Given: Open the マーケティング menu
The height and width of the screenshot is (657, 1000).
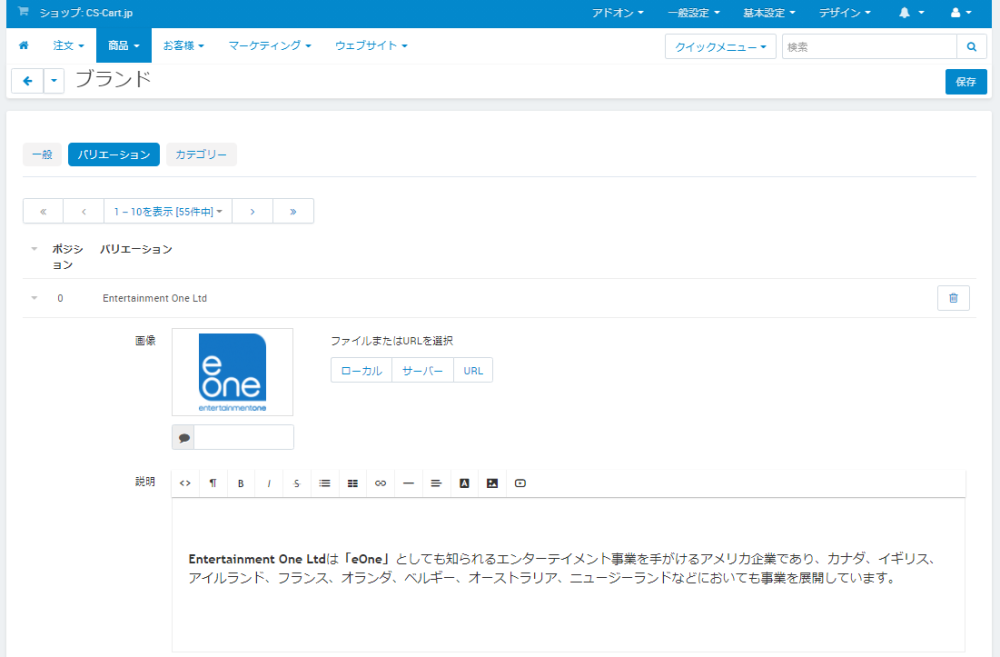Looking at the screenshot, I should tap(270, 45).
